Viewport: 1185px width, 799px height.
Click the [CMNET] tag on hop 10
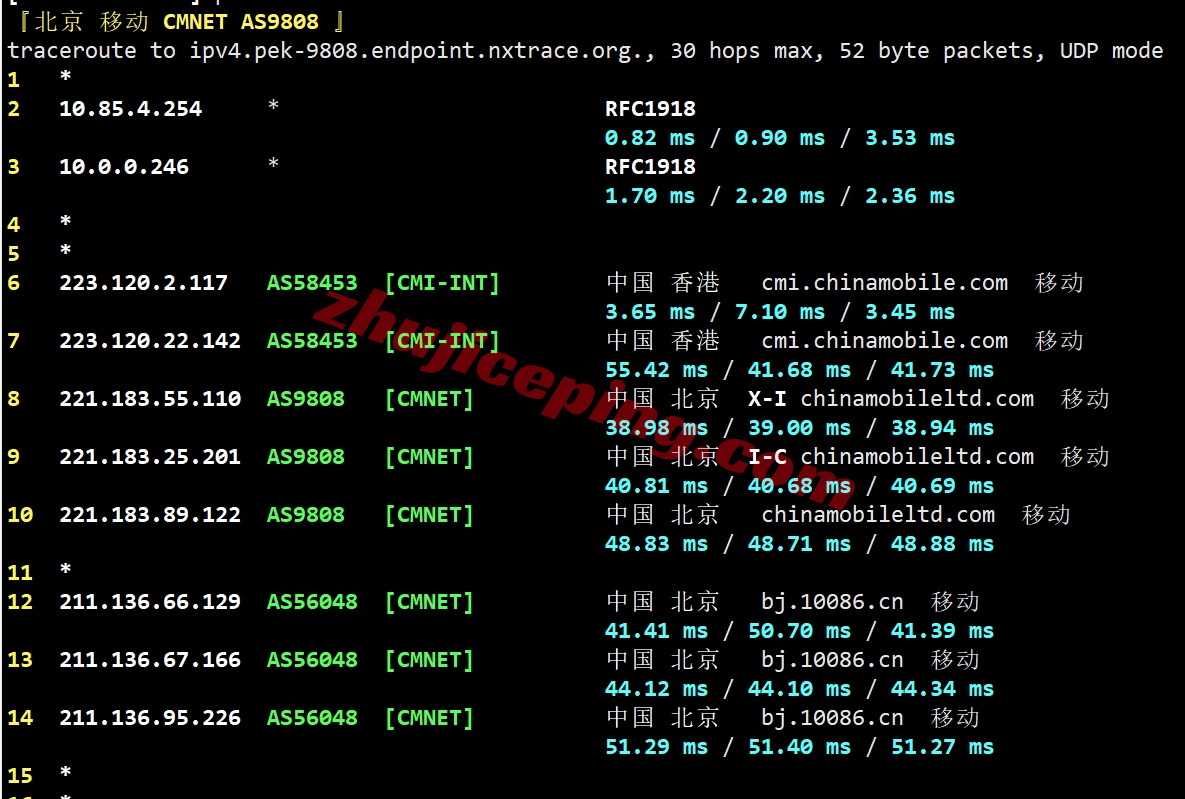tap(428, 514)
